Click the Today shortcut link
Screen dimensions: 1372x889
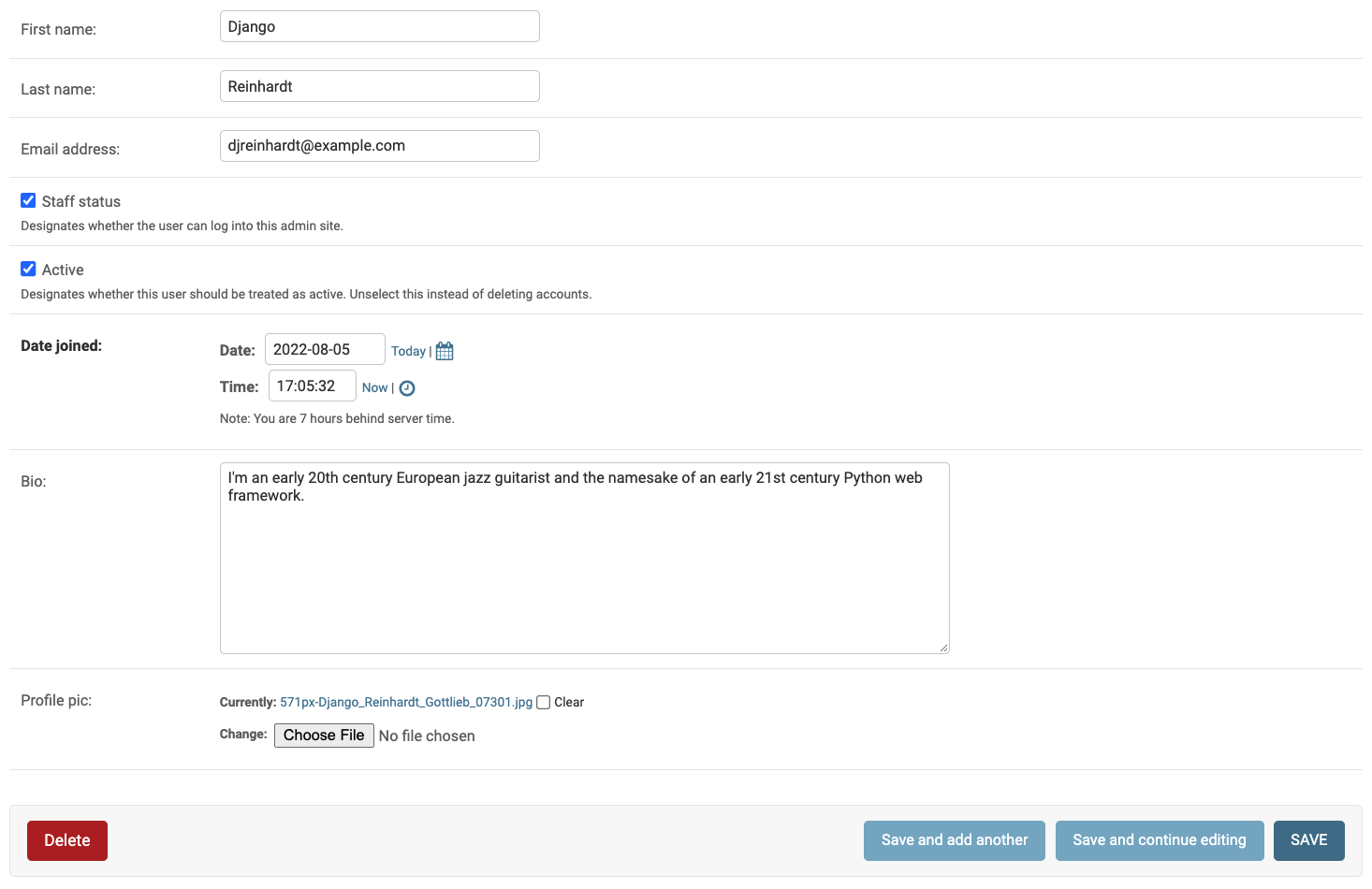[409, 351]
